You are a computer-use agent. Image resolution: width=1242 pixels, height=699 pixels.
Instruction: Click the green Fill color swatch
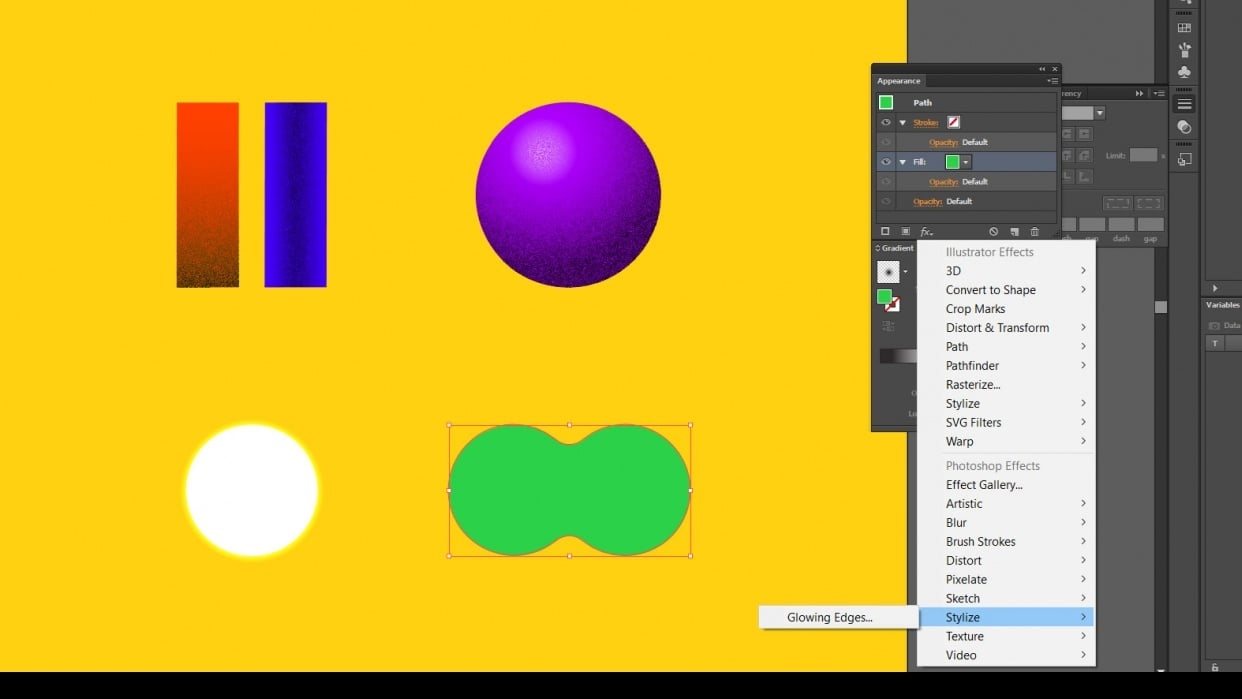(953, 161)
